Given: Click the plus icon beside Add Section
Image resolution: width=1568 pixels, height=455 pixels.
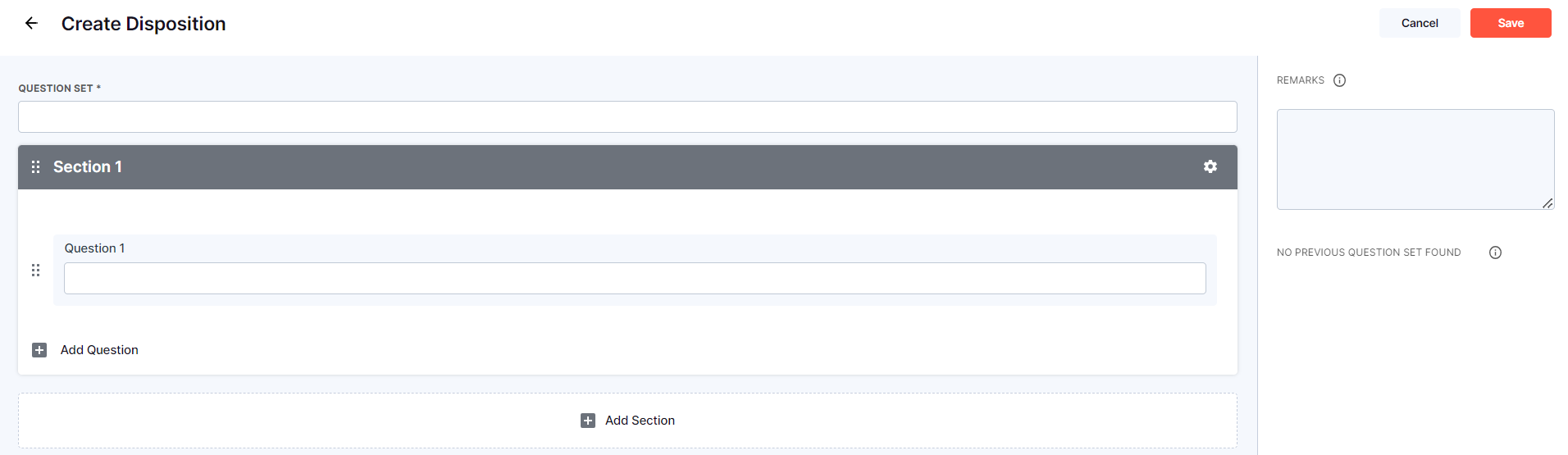Looking at the screenshot, I should pos(588,421).
